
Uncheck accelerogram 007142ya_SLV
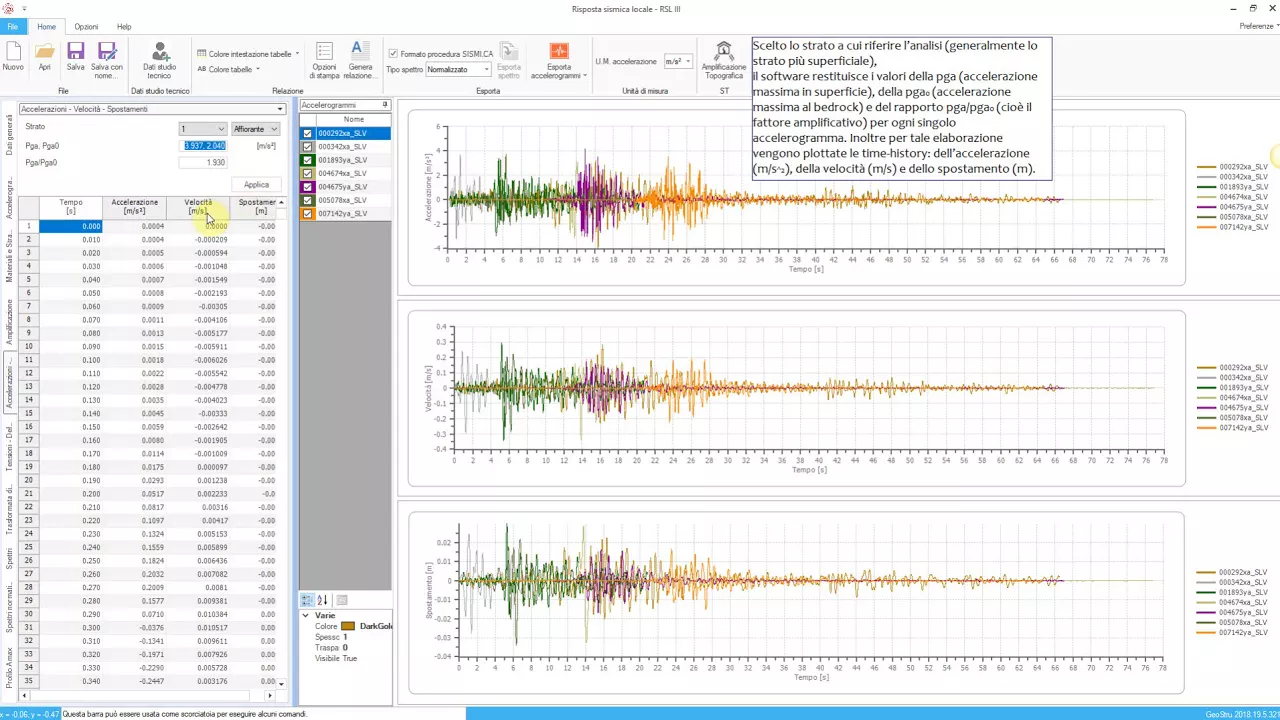(308, 213)
